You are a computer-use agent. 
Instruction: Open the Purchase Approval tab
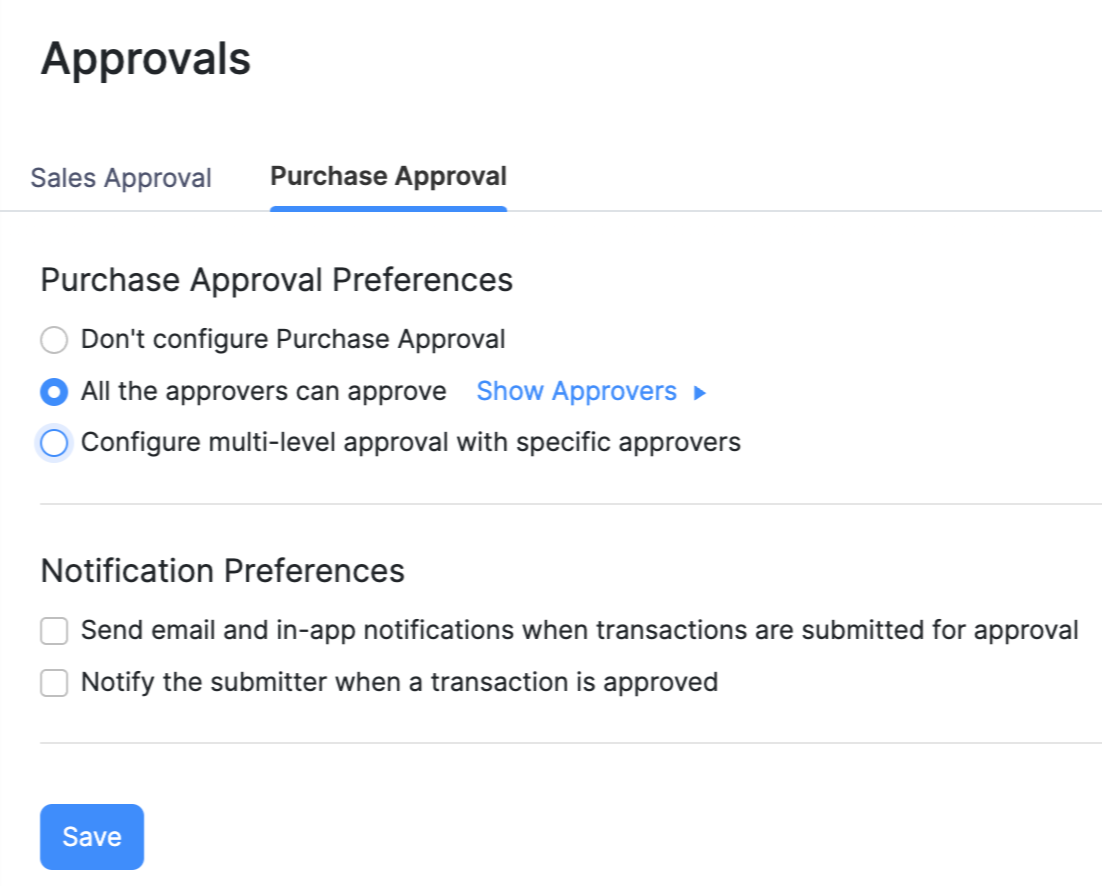point(388,175)
